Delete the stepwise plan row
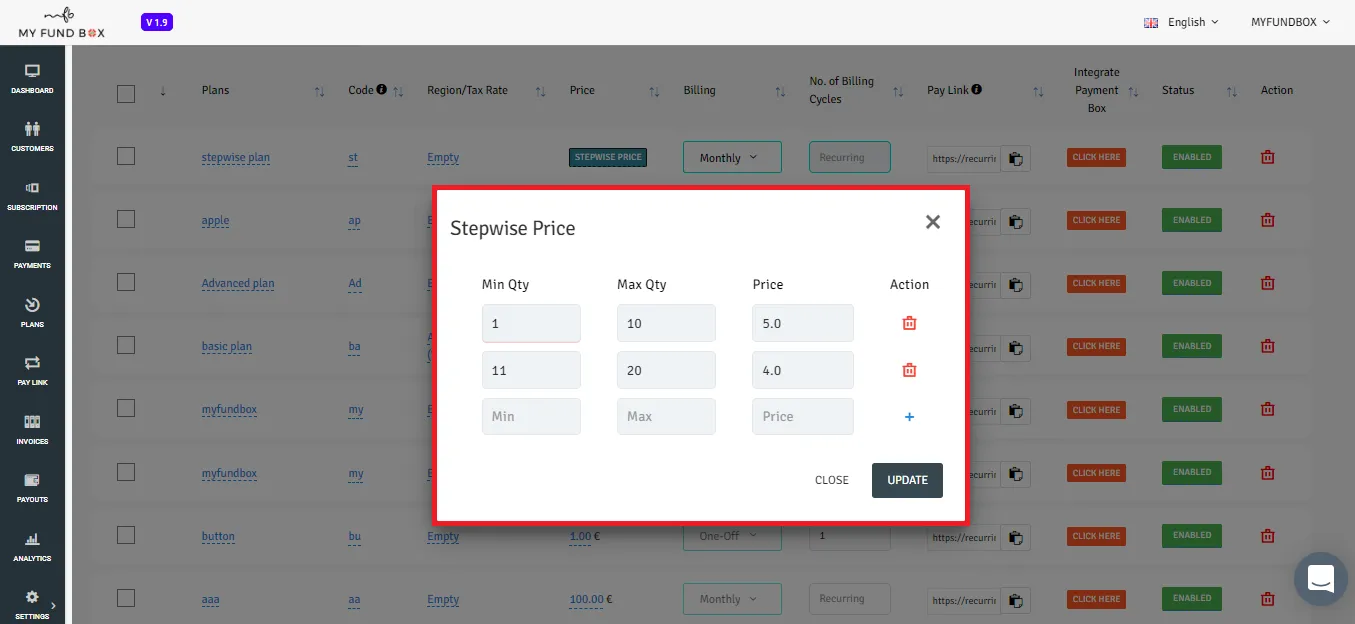1355x624 pixels. tap(1268, 157)
